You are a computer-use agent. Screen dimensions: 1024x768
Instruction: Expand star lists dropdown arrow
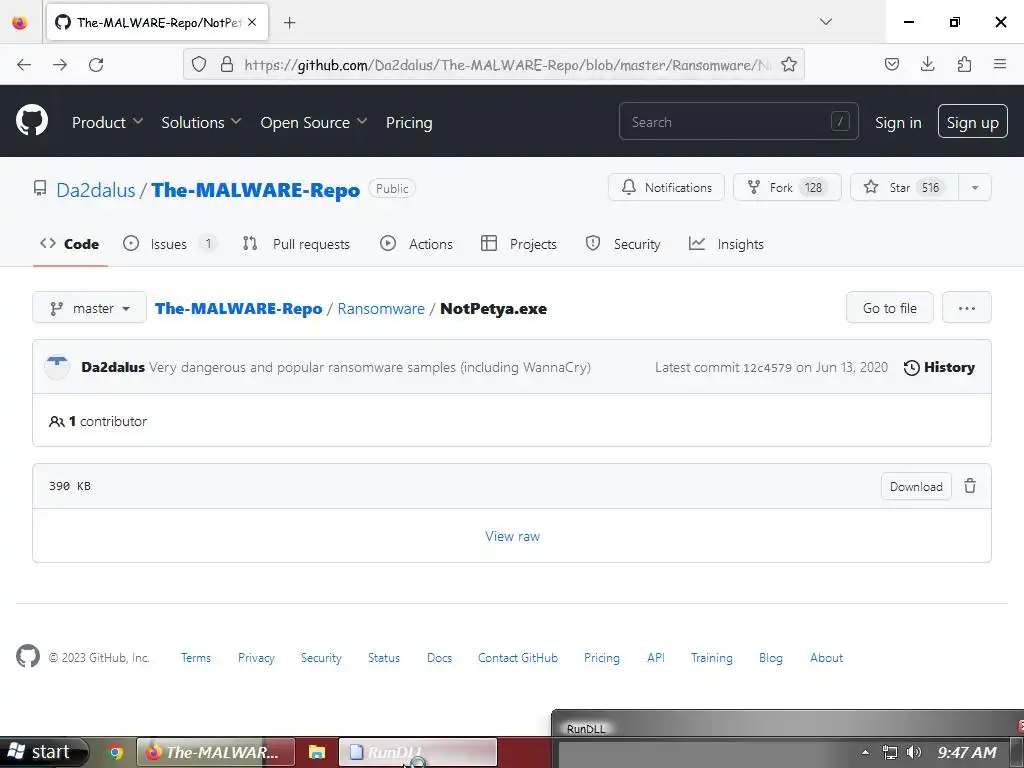pos(974,187)
